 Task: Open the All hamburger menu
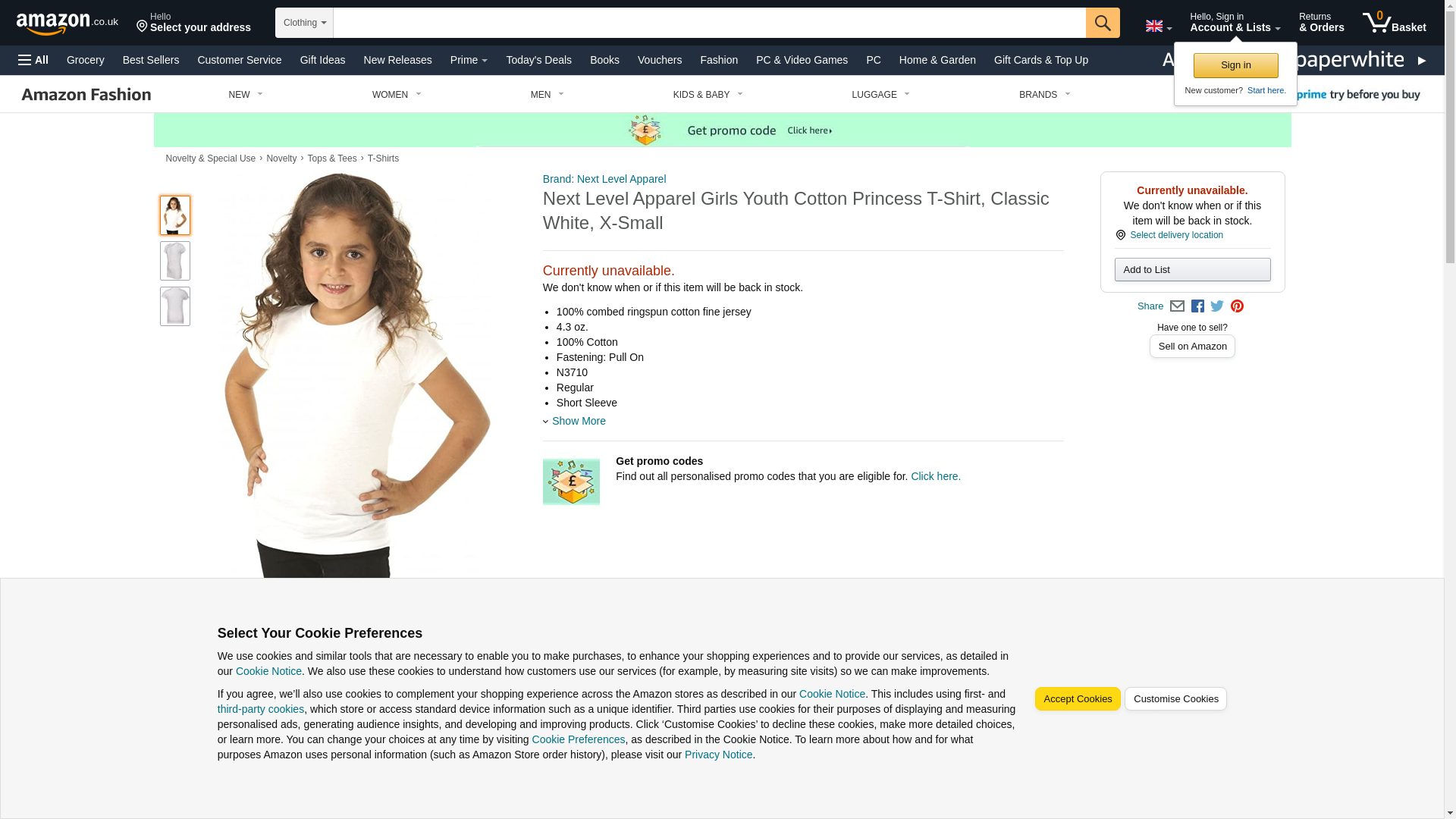coord(33,60)
